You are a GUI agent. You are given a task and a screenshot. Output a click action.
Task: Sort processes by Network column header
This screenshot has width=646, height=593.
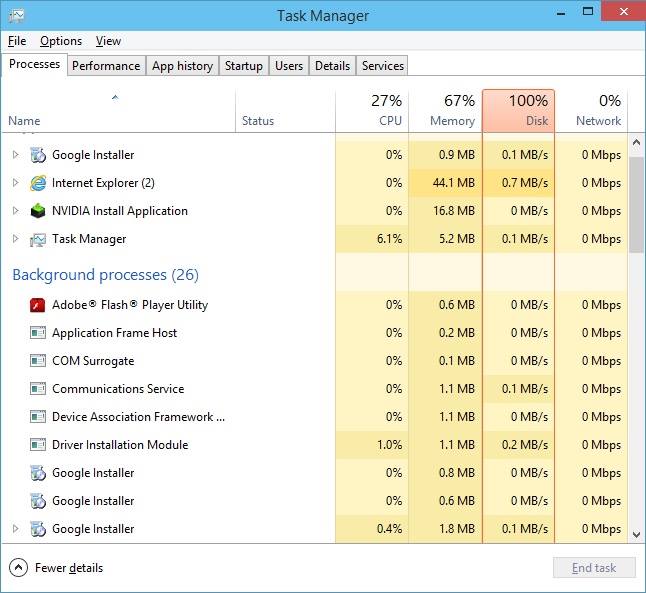pos(591,111)
